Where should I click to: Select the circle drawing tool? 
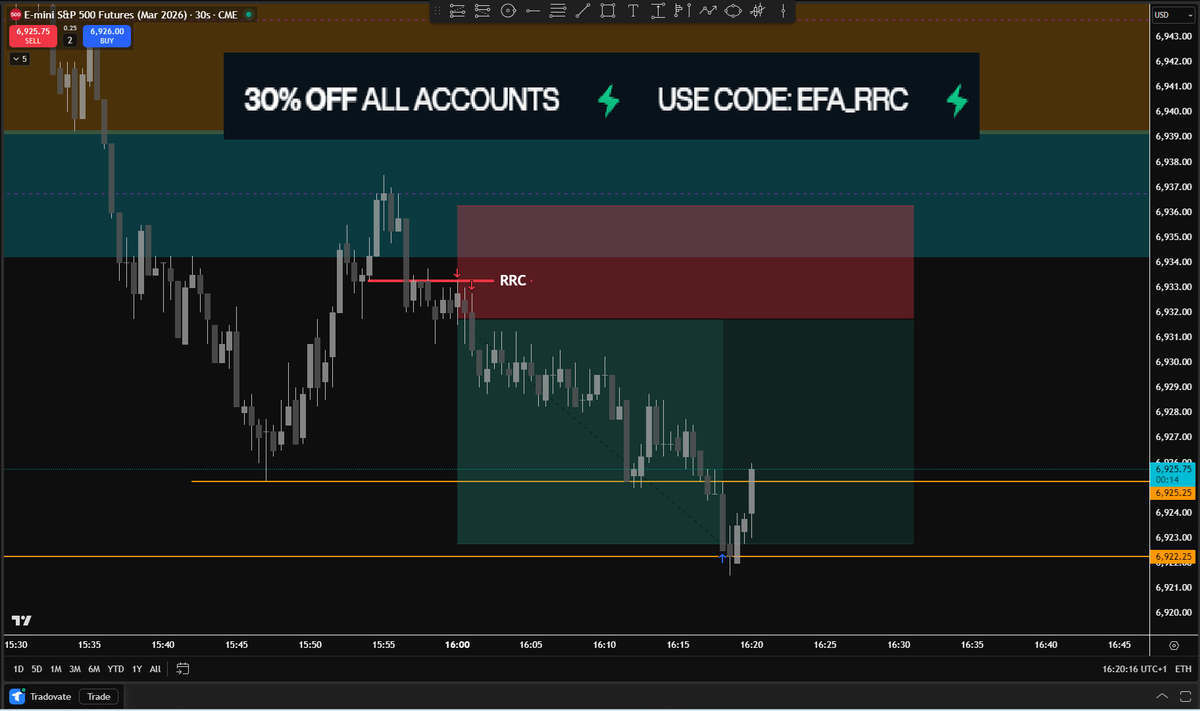(x=508, y=11)
